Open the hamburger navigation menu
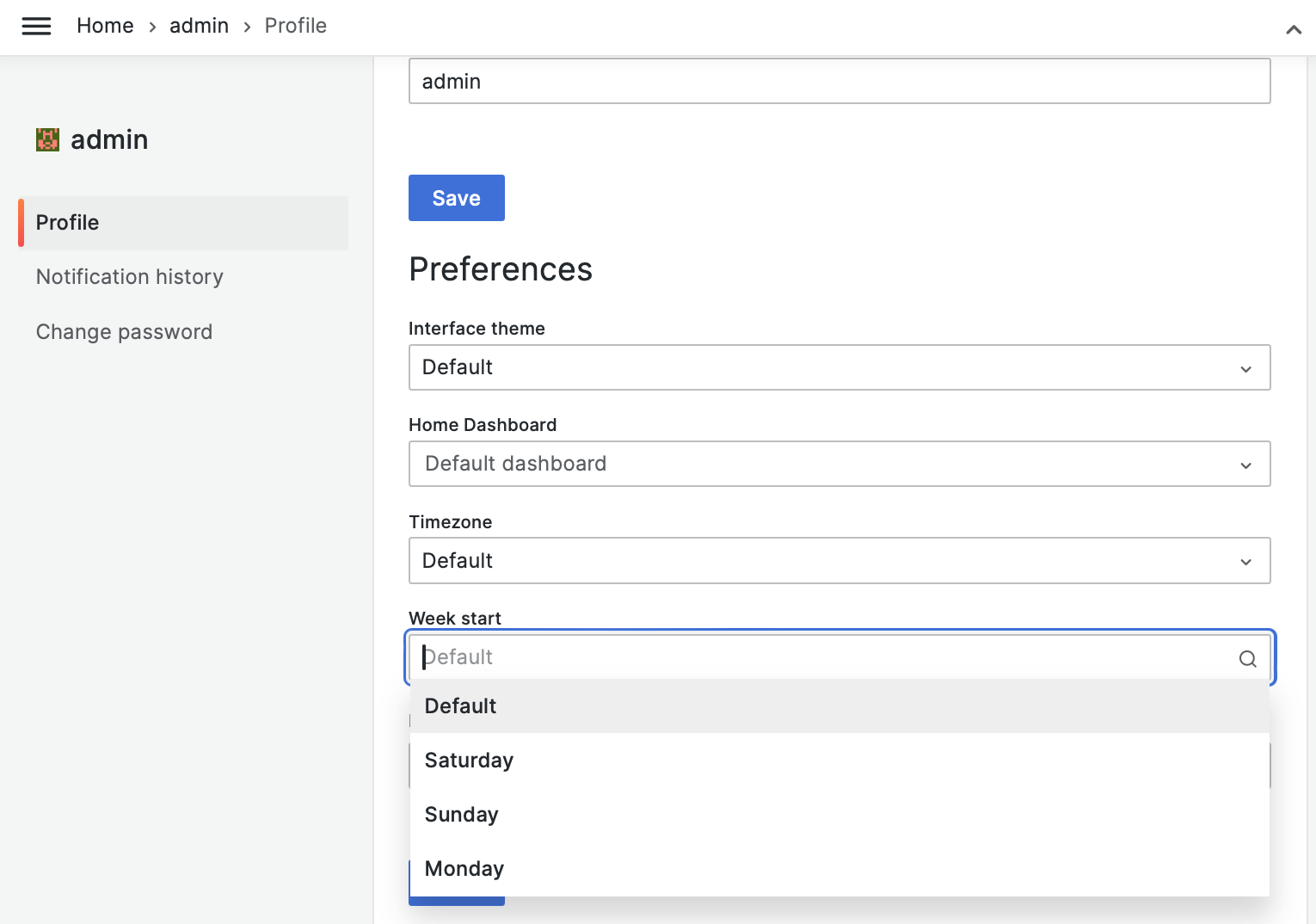The image size is (1316, 924). click(36, 27)
